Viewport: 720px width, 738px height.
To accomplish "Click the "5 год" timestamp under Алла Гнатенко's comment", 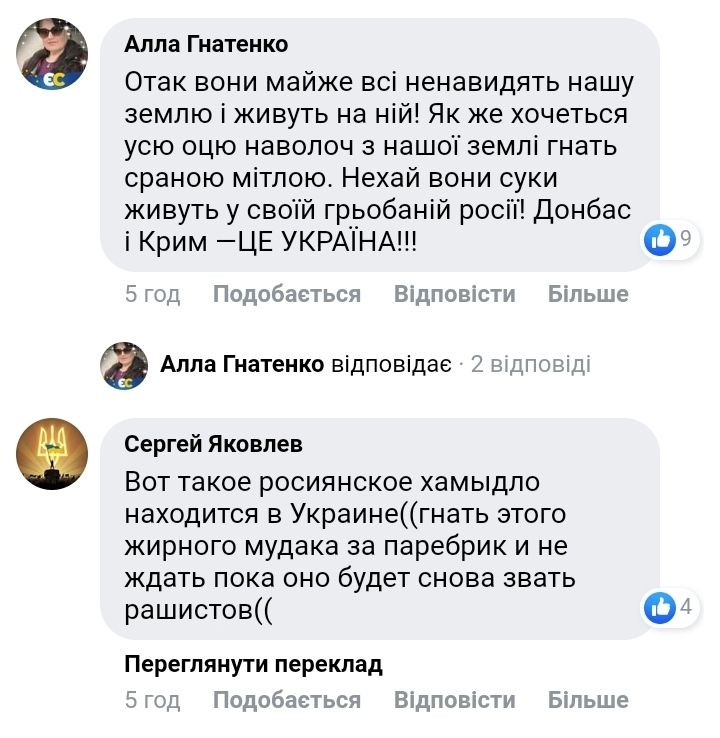I will [152, 294].
